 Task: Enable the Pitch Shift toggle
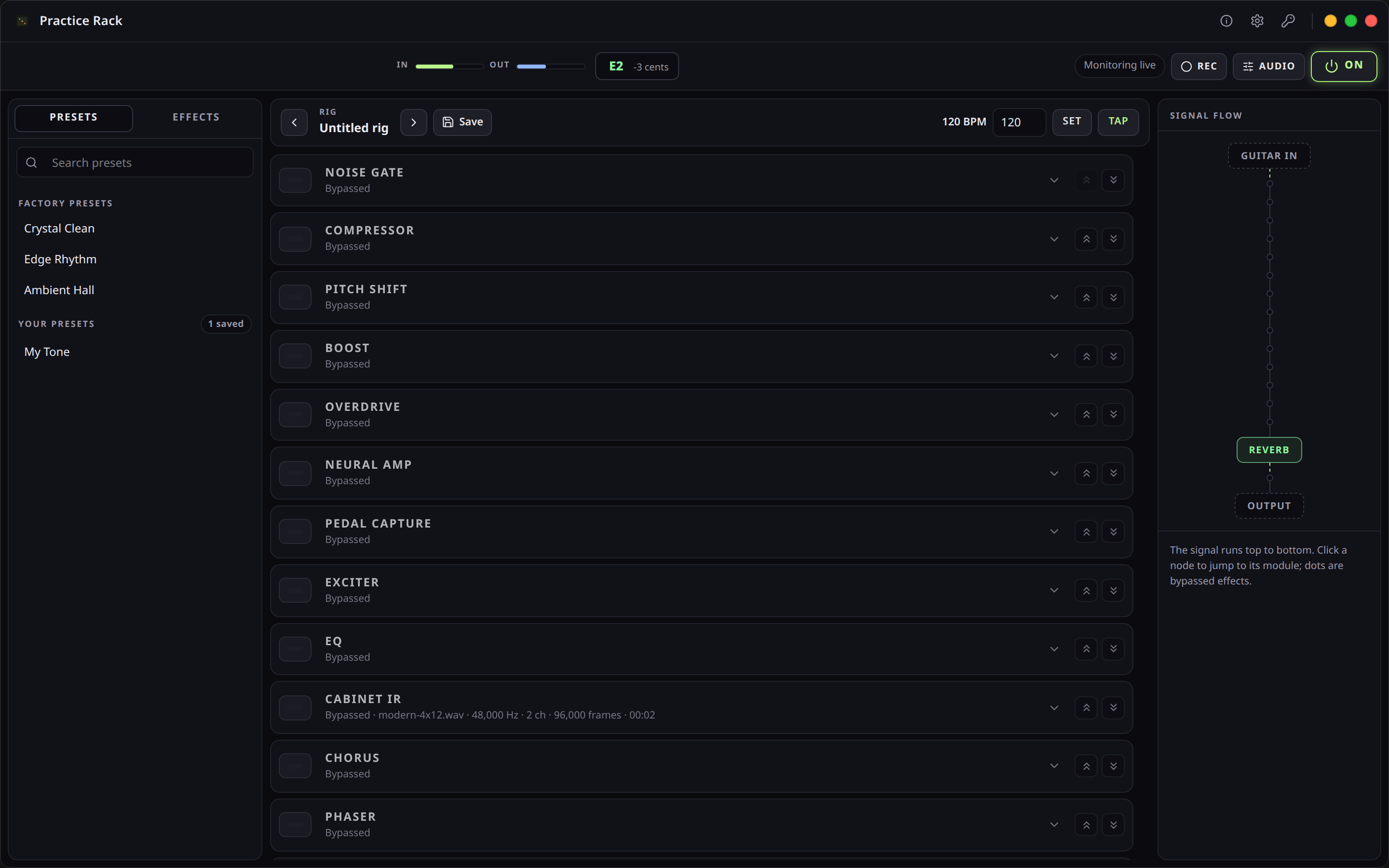click(x=295, y=298)
